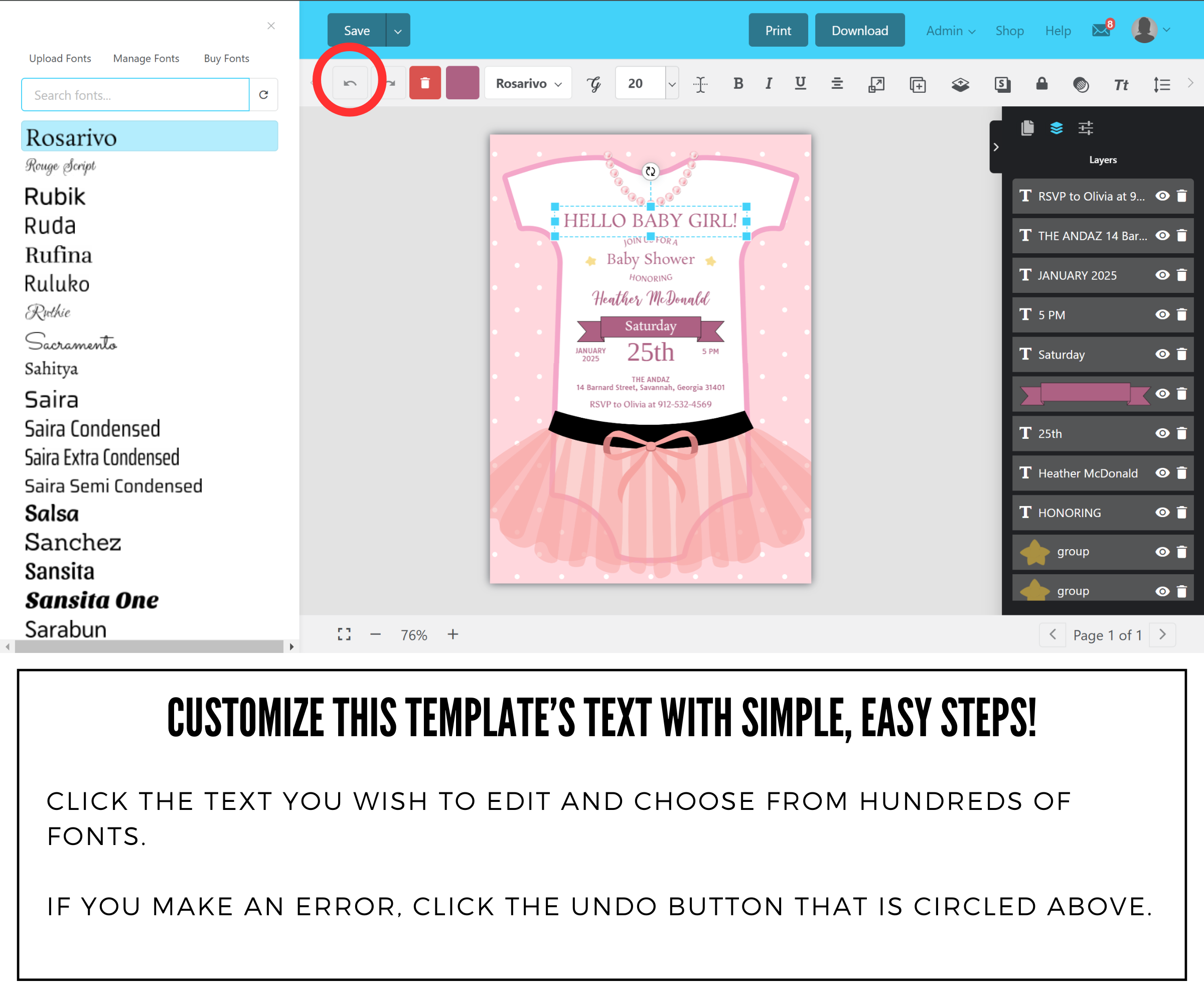Click the Download button

pyautogui.click(x=859, y=31)
